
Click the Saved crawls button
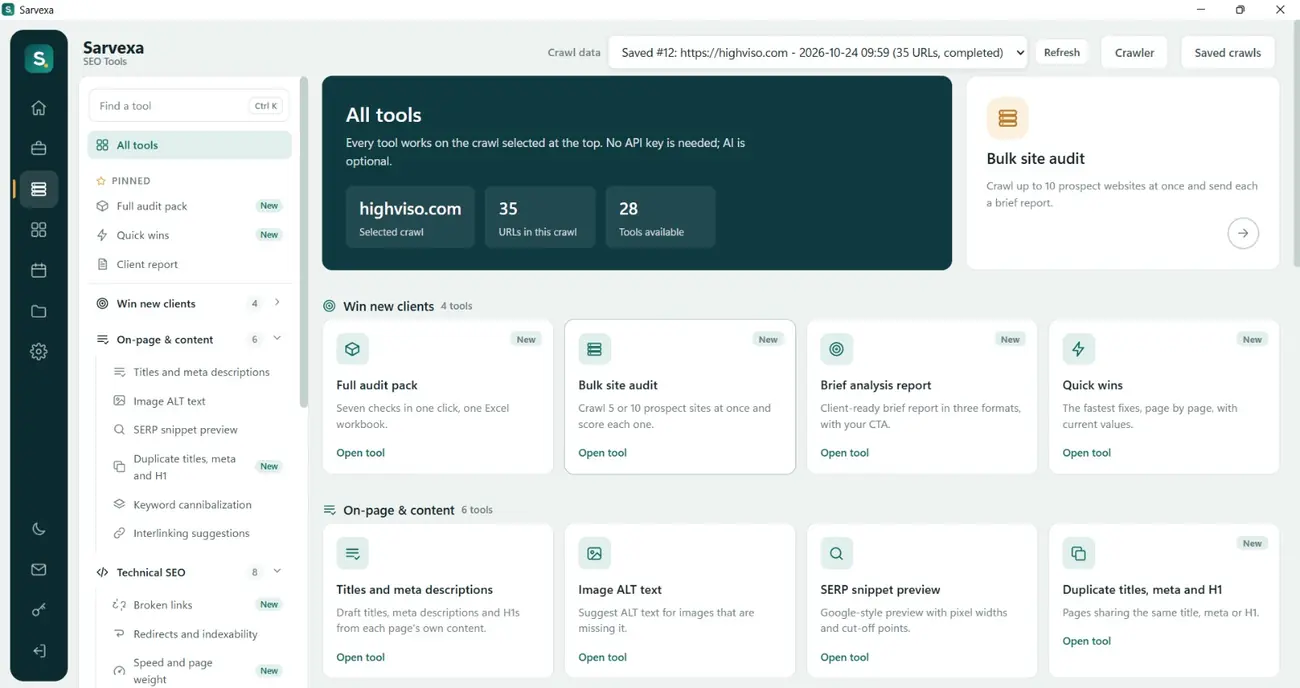click(1228, 52)
